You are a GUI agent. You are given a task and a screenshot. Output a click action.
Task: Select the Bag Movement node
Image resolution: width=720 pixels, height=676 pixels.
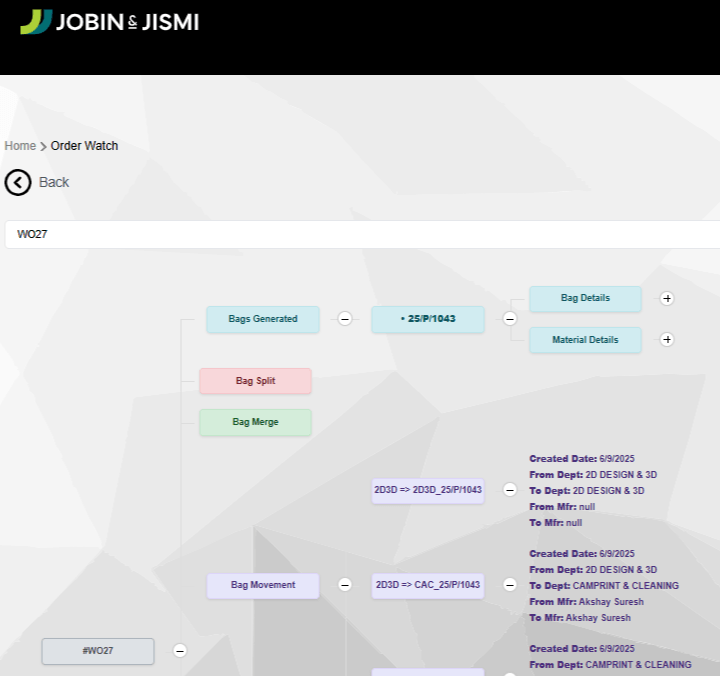(x=263, y=585)
